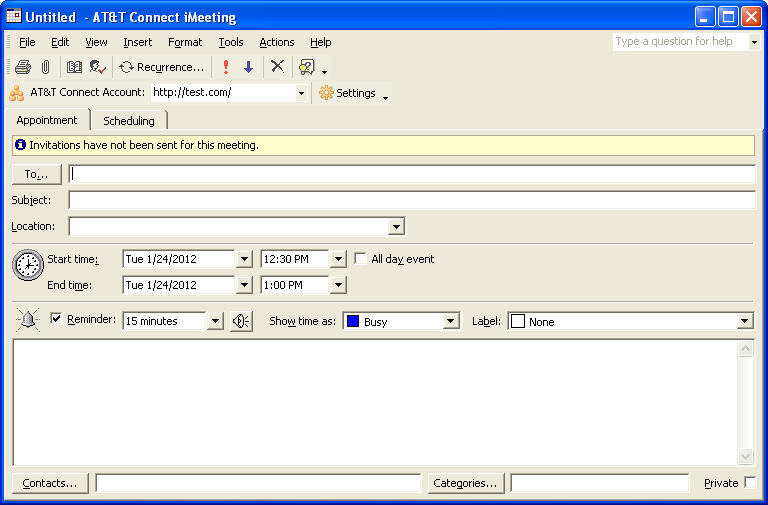Open toolbar options arrow after help icon
The image size is (768, 505).
324,72
